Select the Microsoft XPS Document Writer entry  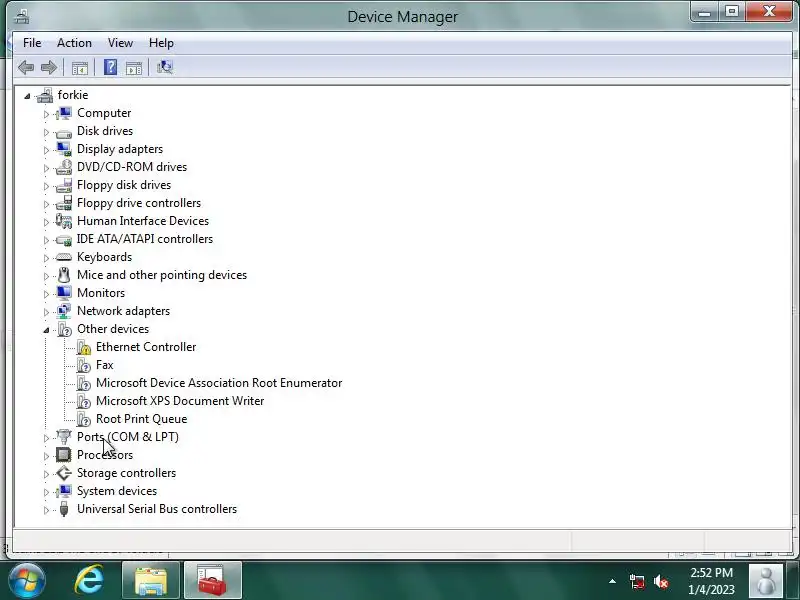[x=180, y=401]
